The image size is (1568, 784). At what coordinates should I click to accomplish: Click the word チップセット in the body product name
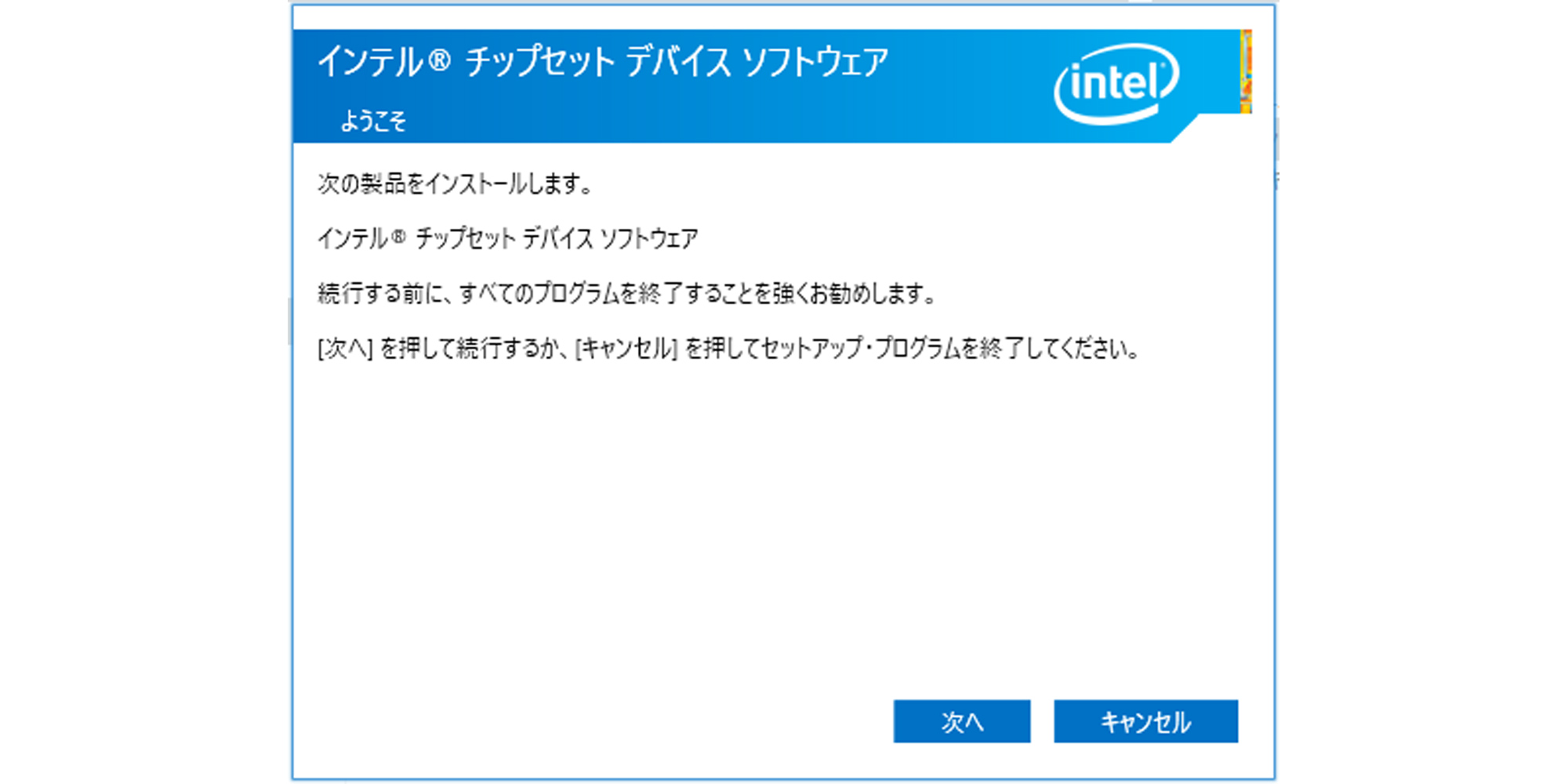465,238
